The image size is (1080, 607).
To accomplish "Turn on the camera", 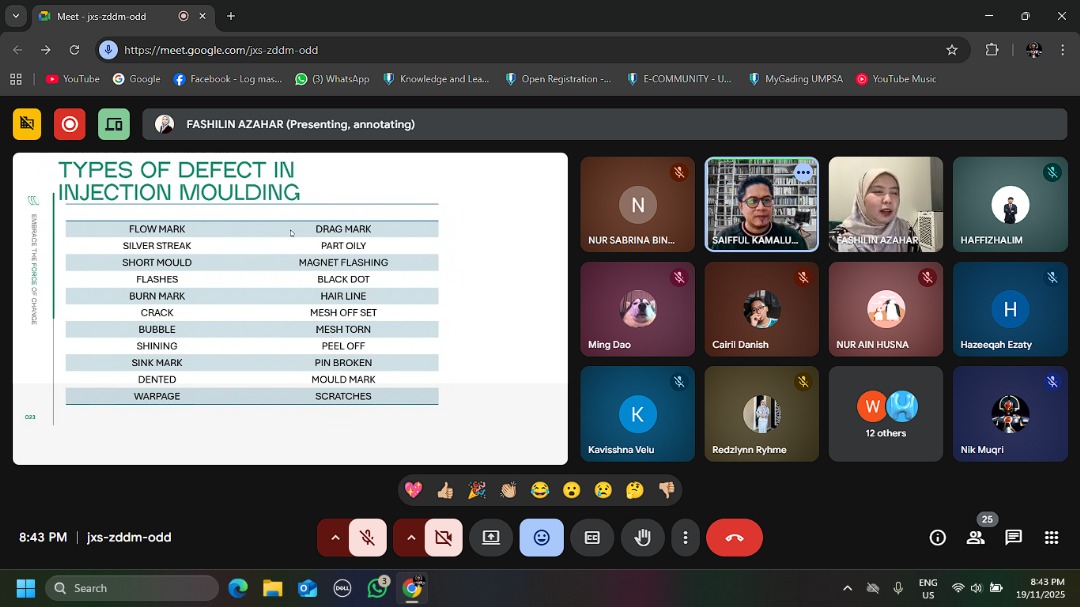I will tap(444, 538).
